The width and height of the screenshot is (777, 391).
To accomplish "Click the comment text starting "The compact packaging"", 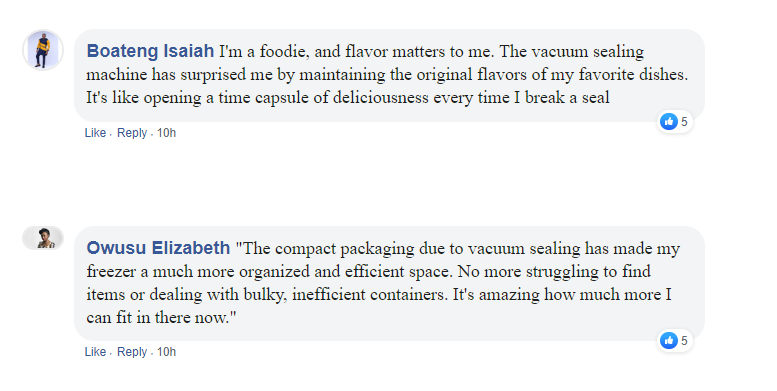I will point(383,282).
